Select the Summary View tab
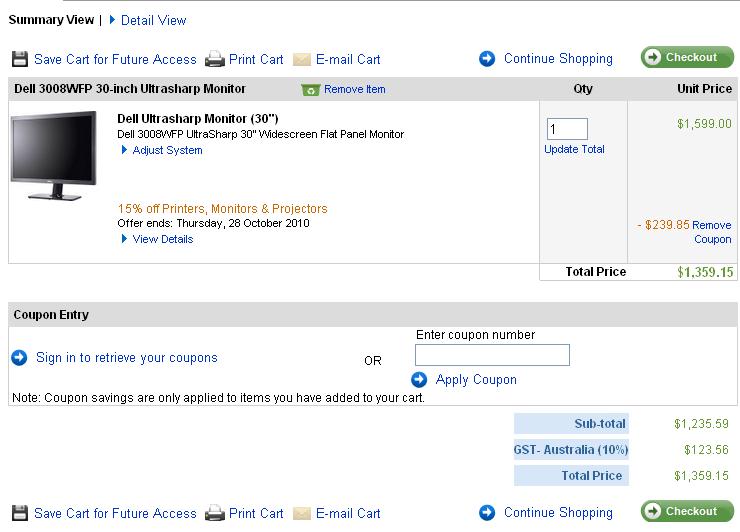Viewport: 740px width, 532px height. pos(51,20)
